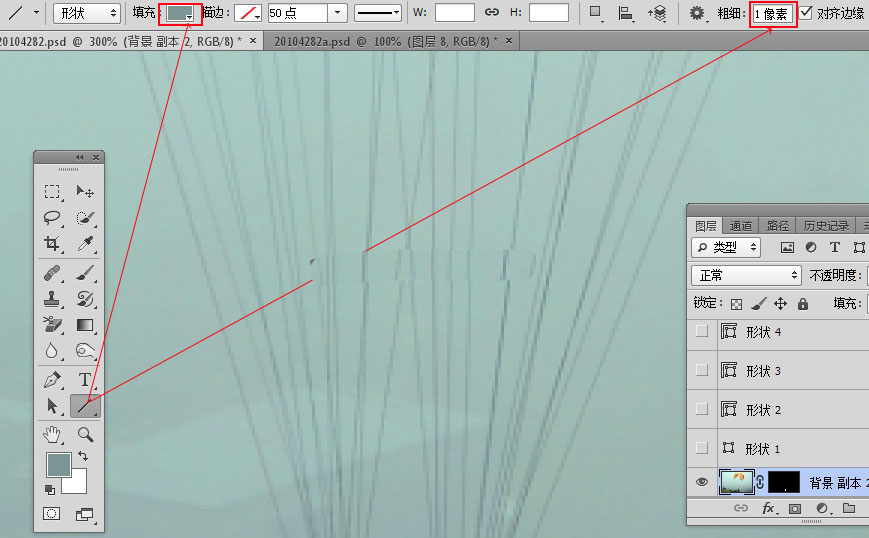Image resolution: width=869 pixels, height=538 pixels.
Task: Activate the Clone Stamp tool
Action: [52, 299]
